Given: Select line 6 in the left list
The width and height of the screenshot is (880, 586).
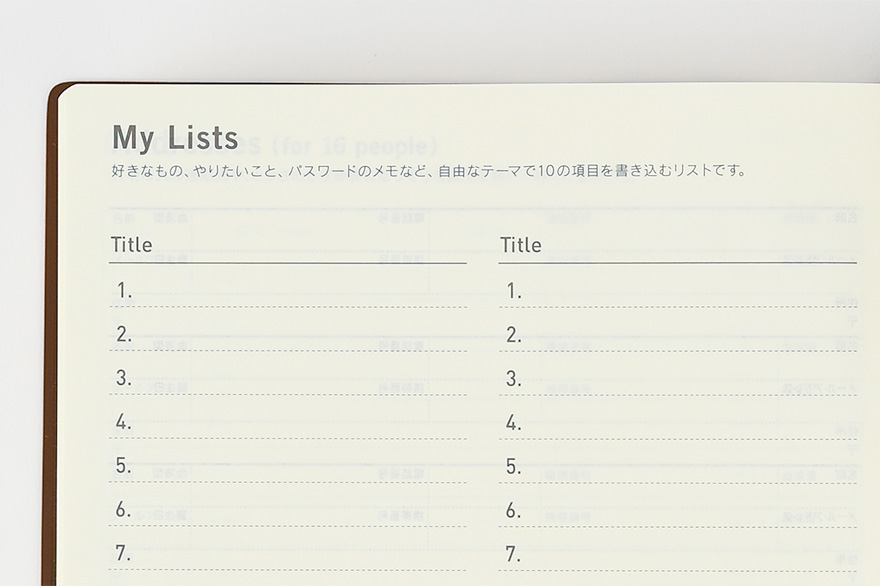Looking at the screenshot, I should click(290, 510).
